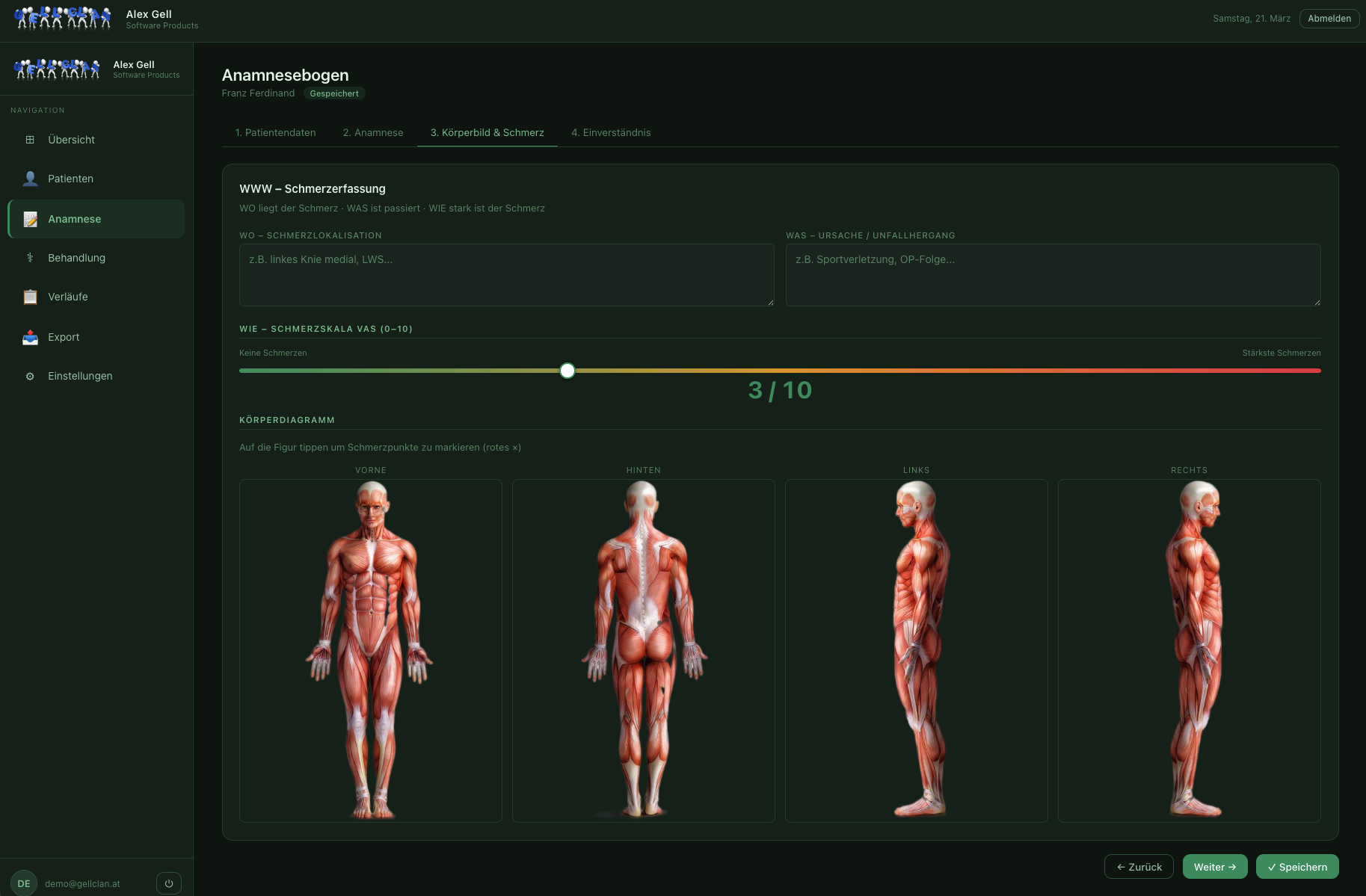Click the demo@gellclan.at email text
This screenshot has height=896, width=1366.
click(x=82, y=883)
